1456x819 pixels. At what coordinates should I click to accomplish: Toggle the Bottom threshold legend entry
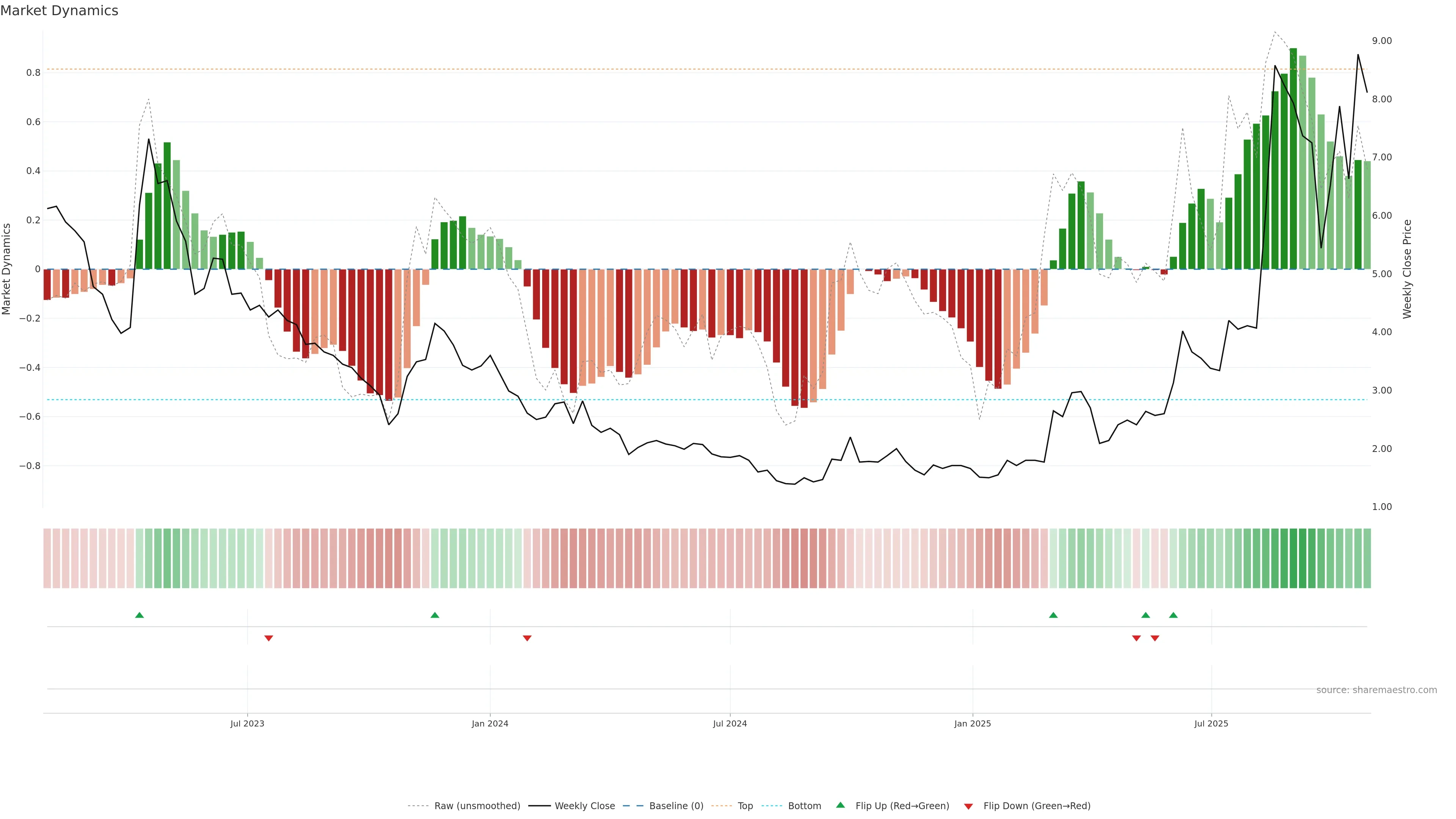[x=804, y=806]
